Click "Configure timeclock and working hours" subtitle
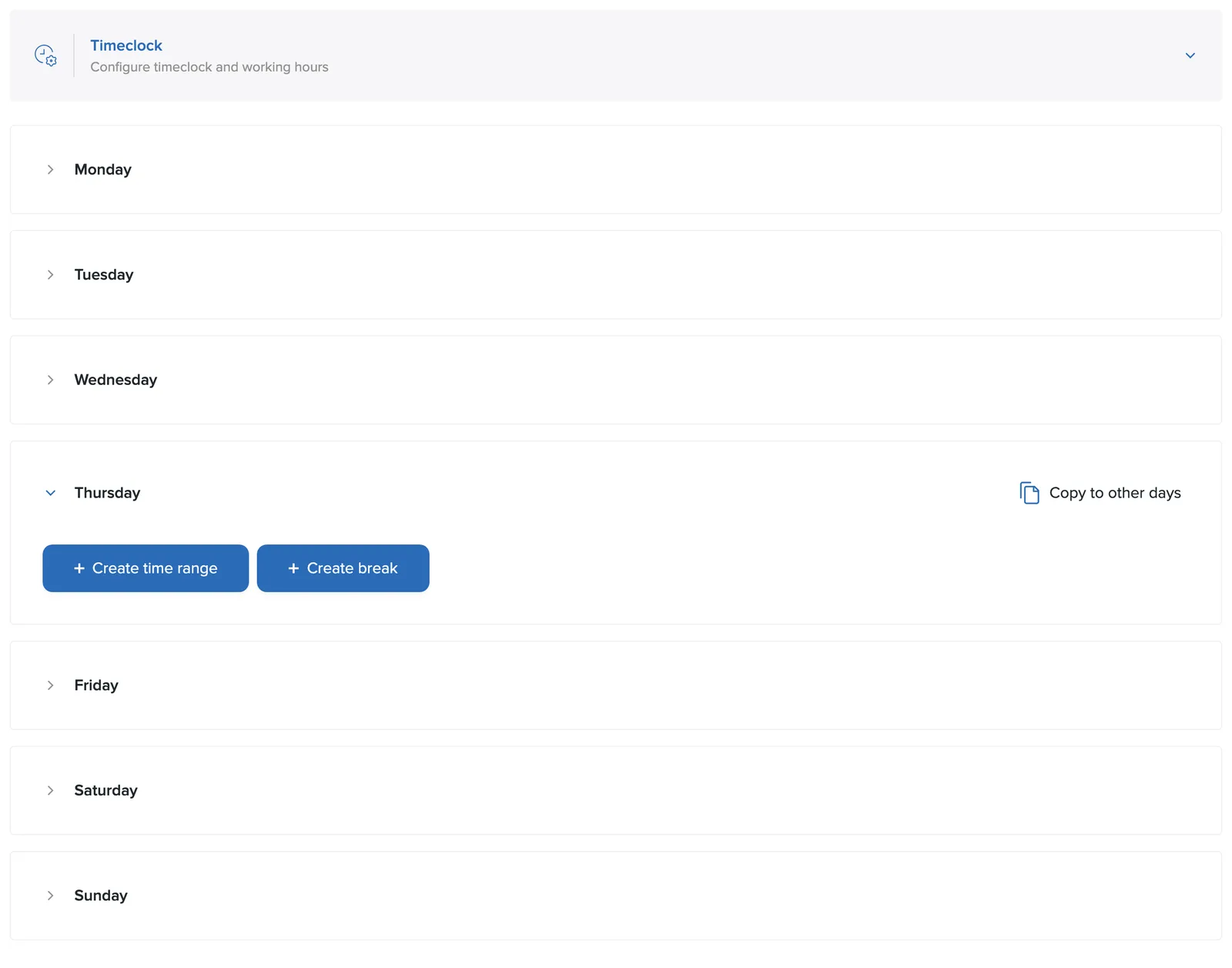The height and width of the screenshot is (968, 1232). pos(209,67)
